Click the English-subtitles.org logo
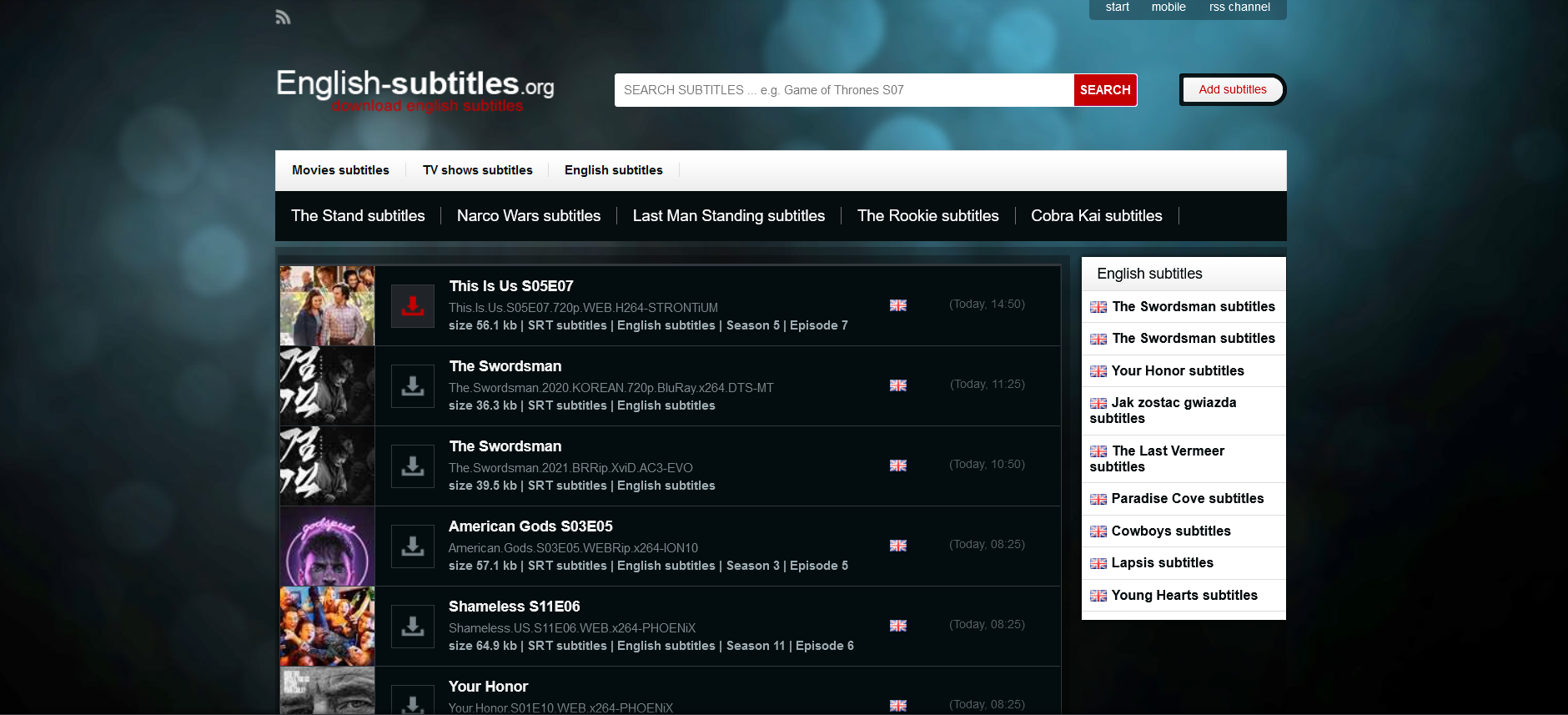Viewport: 1568px width, 715px height. 415,89
